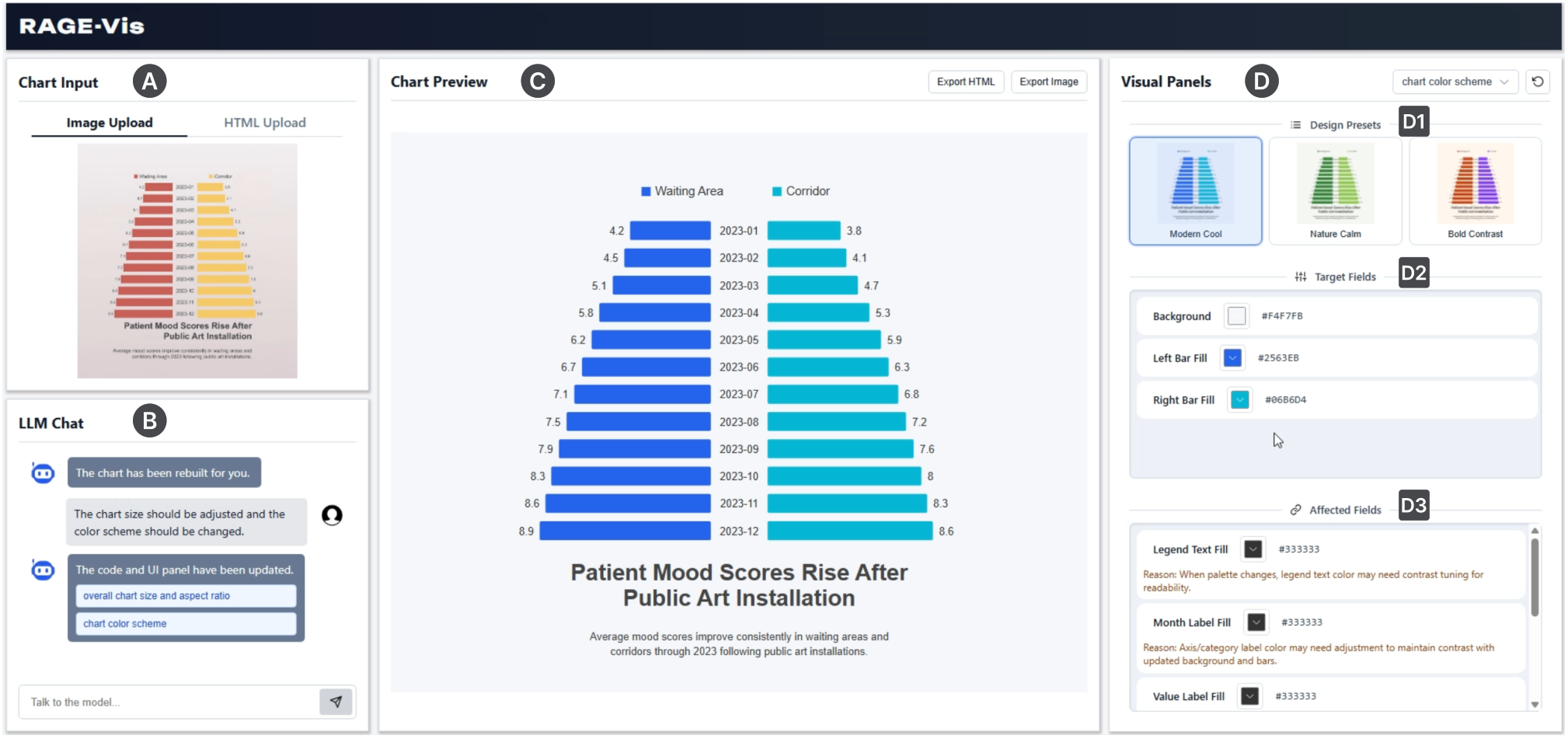Select the Image Upload tab
The image size is (1568, 739).
(110, 123)
